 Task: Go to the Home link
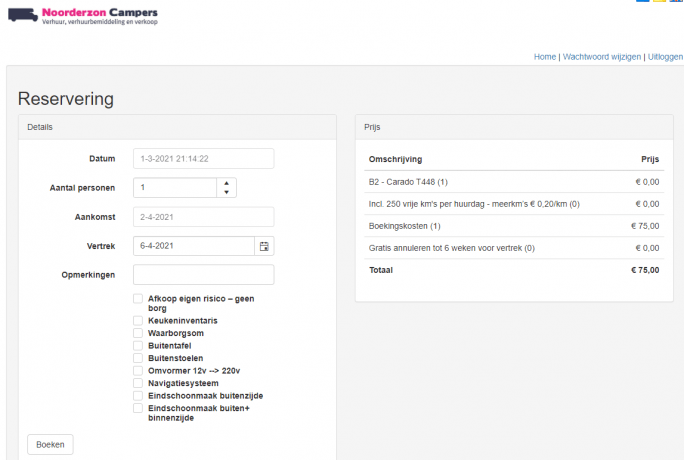coord(544,57)
